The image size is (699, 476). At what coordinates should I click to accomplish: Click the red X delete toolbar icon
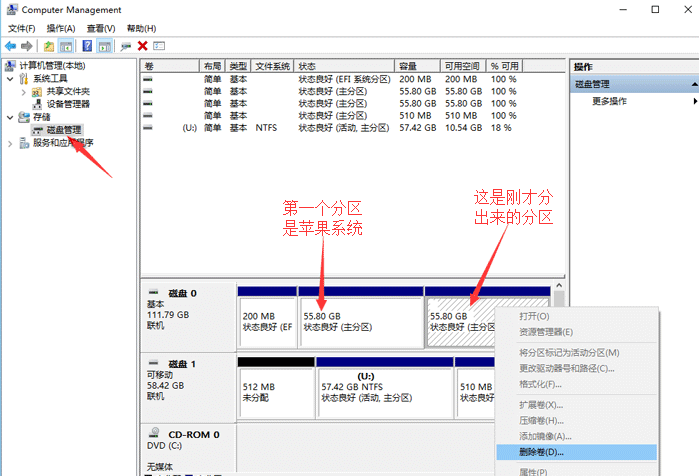pyautogui.click(x=143, y=46)
